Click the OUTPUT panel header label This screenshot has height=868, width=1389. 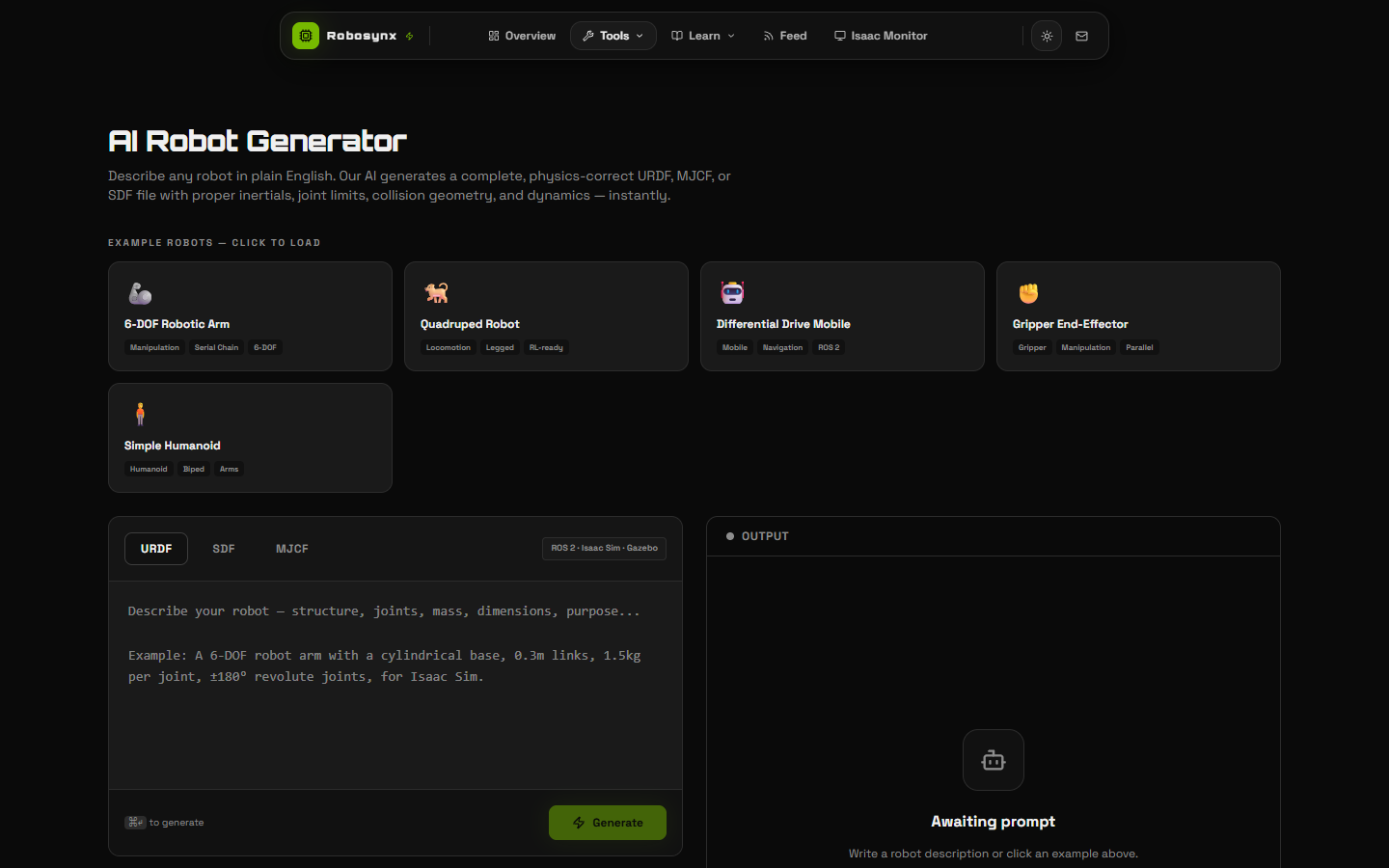765,536
